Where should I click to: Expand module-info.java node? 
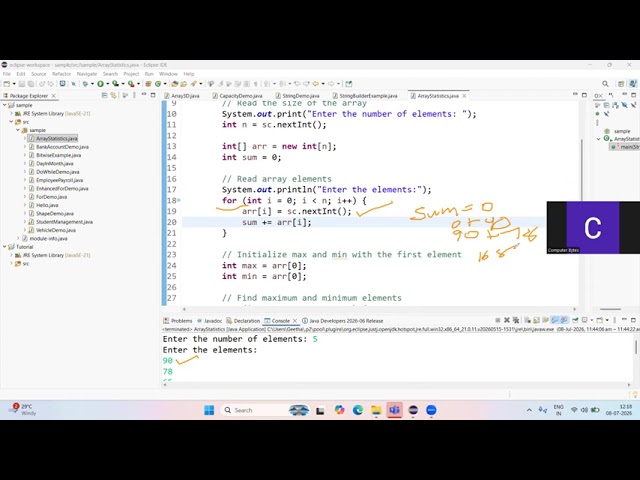click(18, 238)
